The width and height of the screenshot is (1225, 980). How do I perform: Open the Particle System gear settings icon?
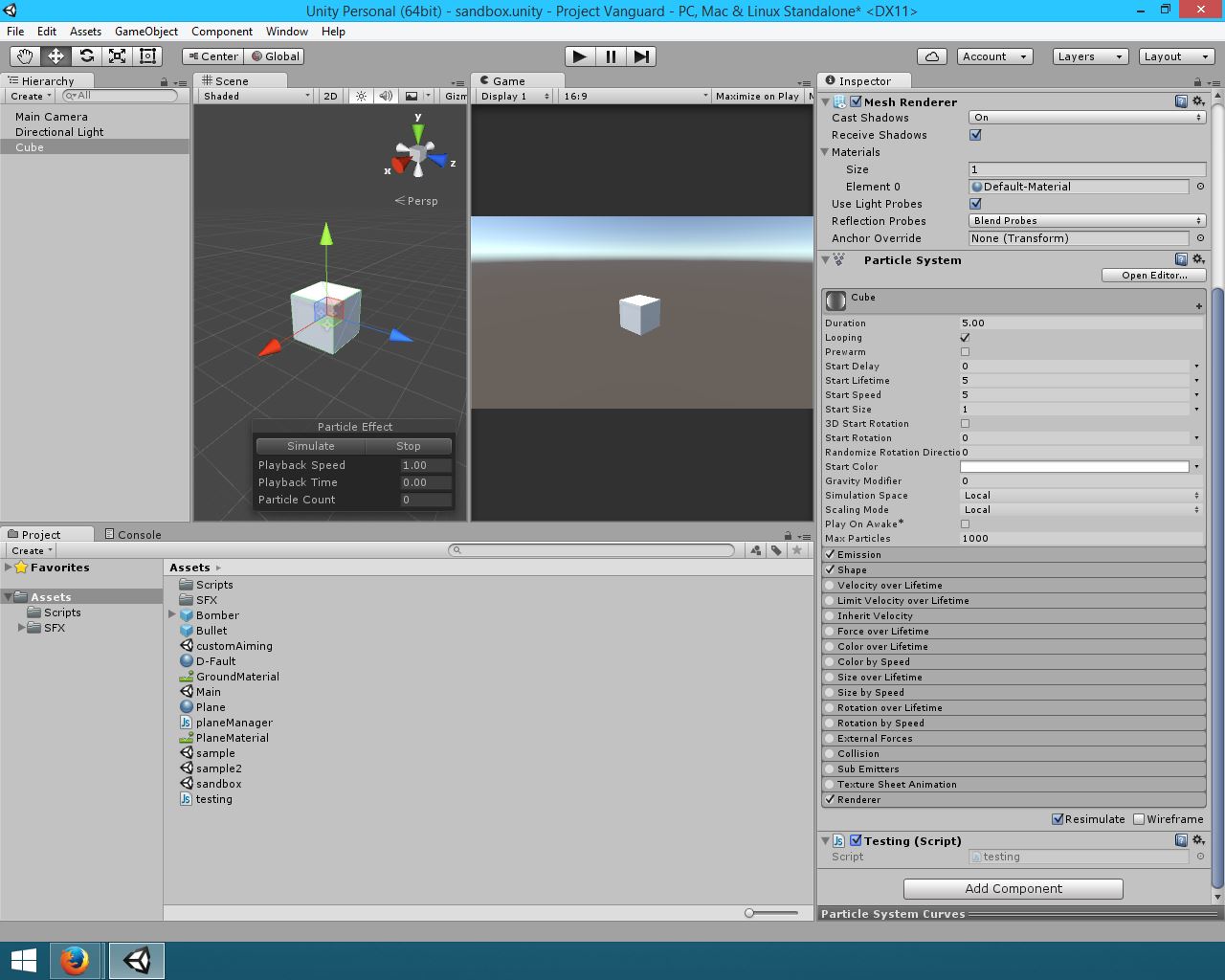point(1198,259)
